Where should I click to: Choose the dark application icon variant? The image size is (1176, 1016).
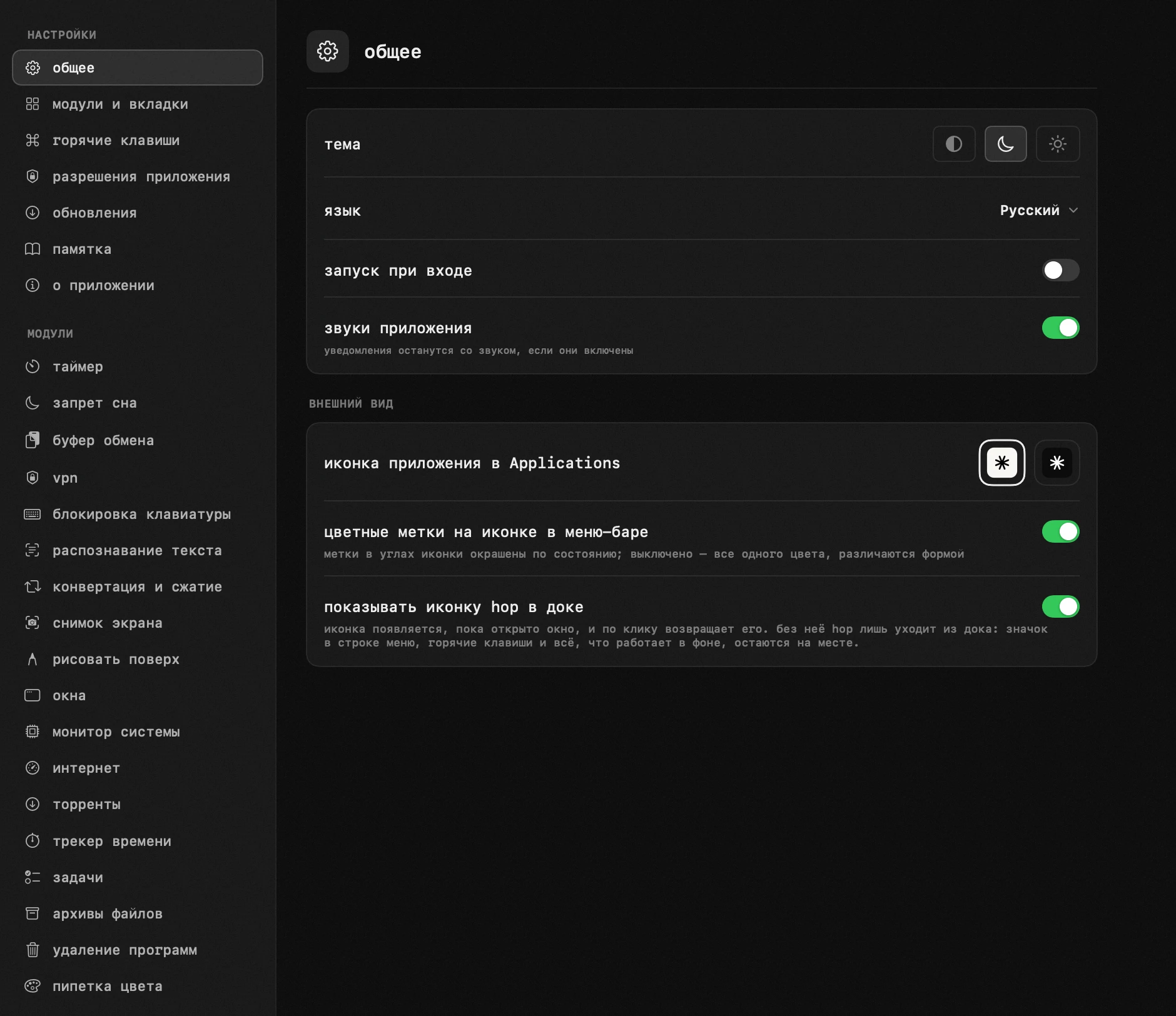(1057, 463)
